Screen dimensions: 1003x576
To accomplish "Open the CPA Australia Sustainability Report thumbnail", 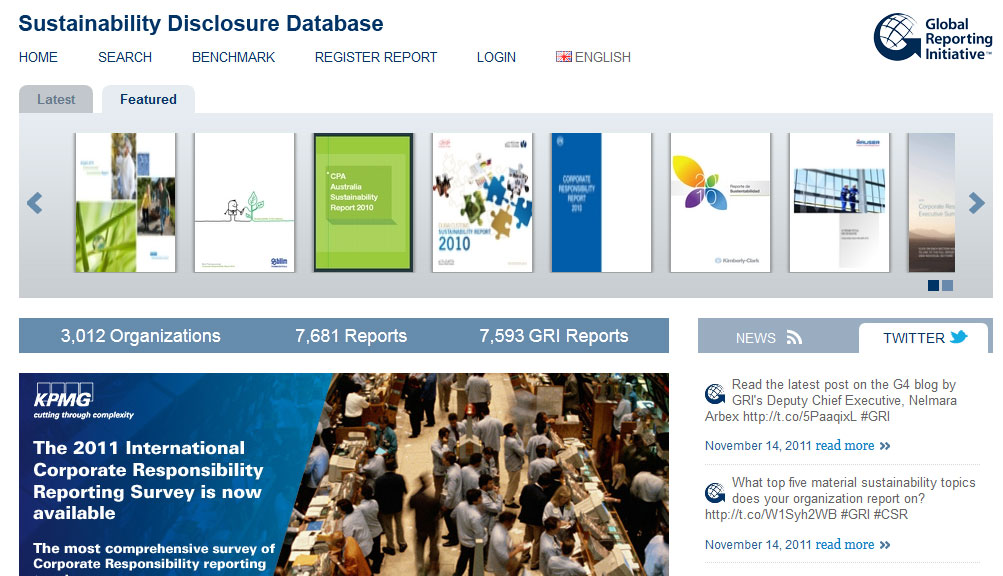I will click(363, 203).
